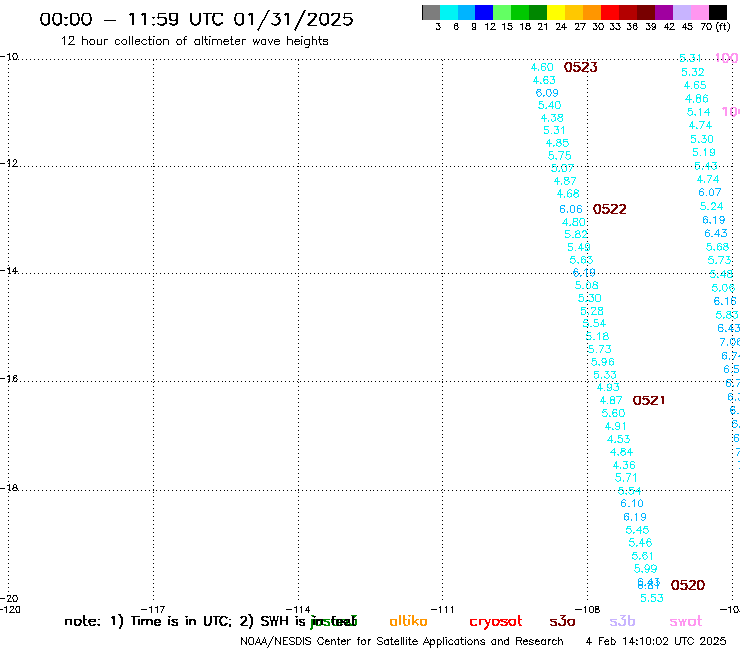
Task: Click the wave height value 5.18
Action: pos(597,336)
